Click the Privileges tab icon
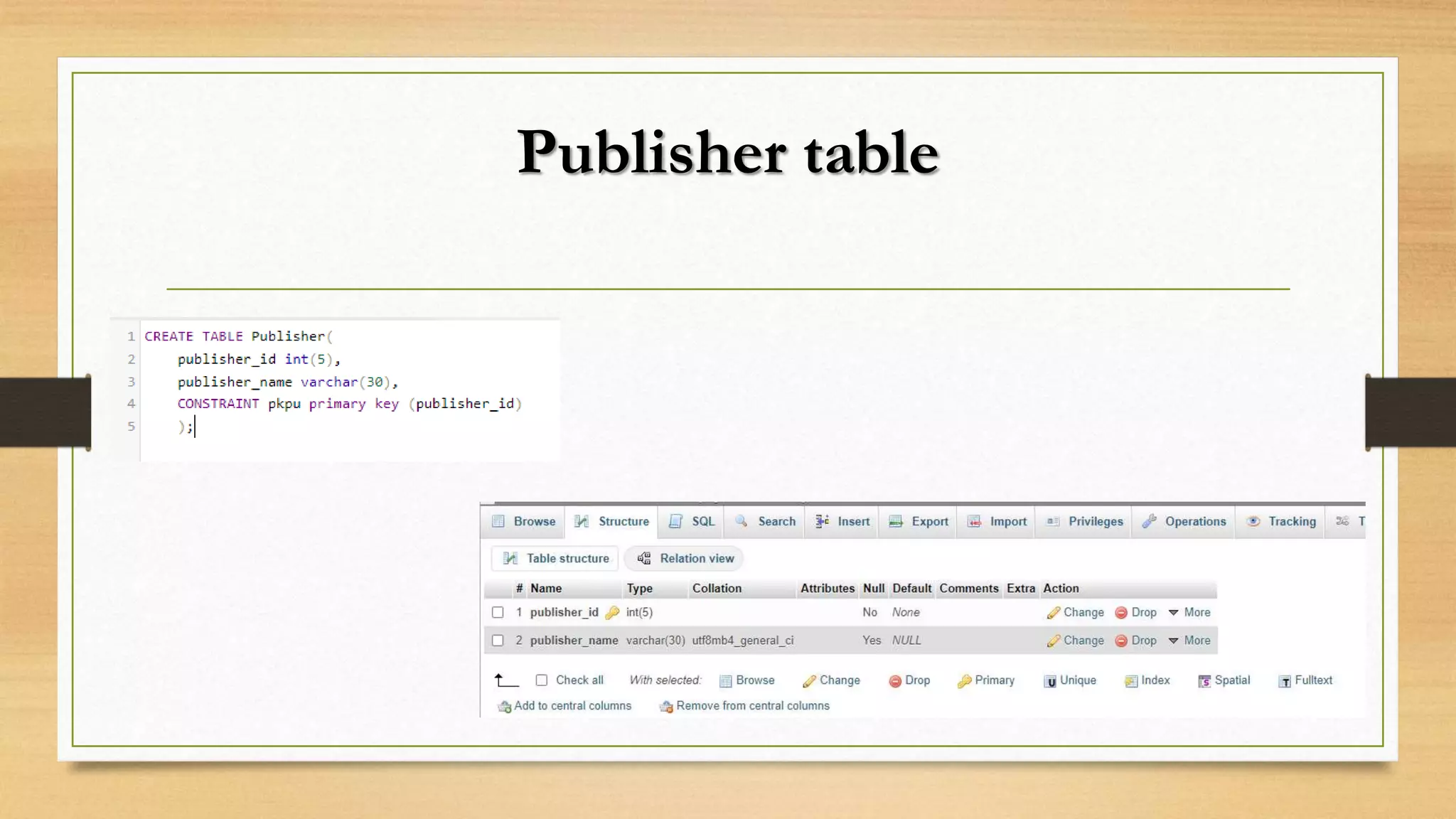The image size is (1456, 819). click(1053, 521)
